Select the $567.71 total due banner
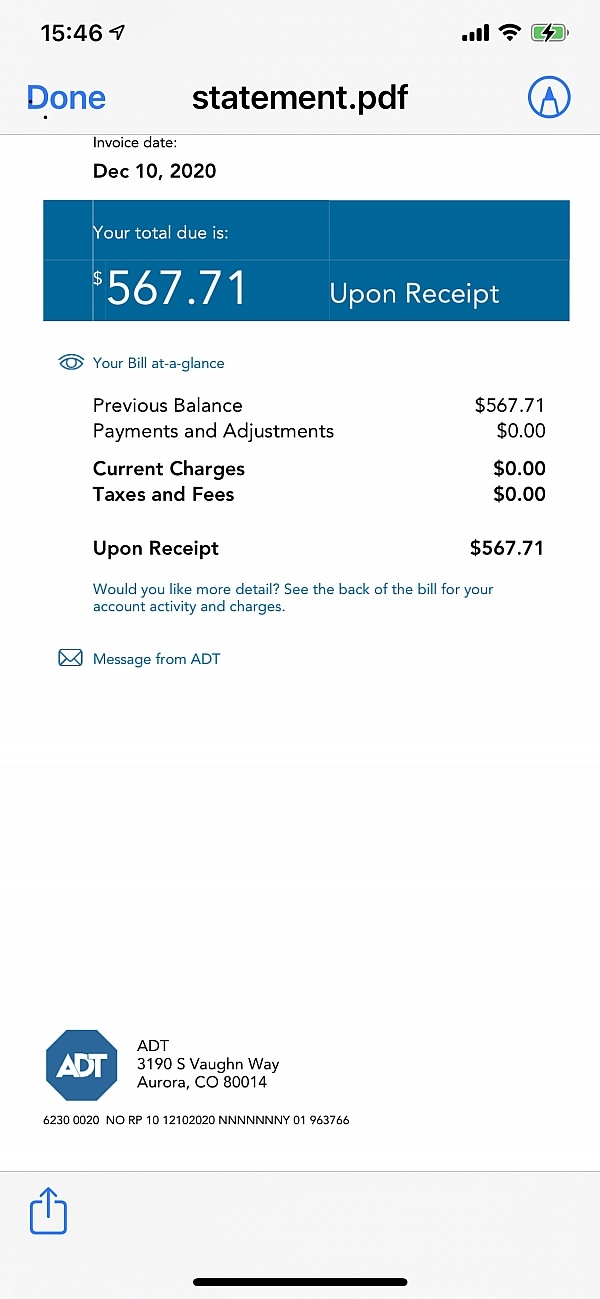The image size is (600, 1299). tap(305, 261)
